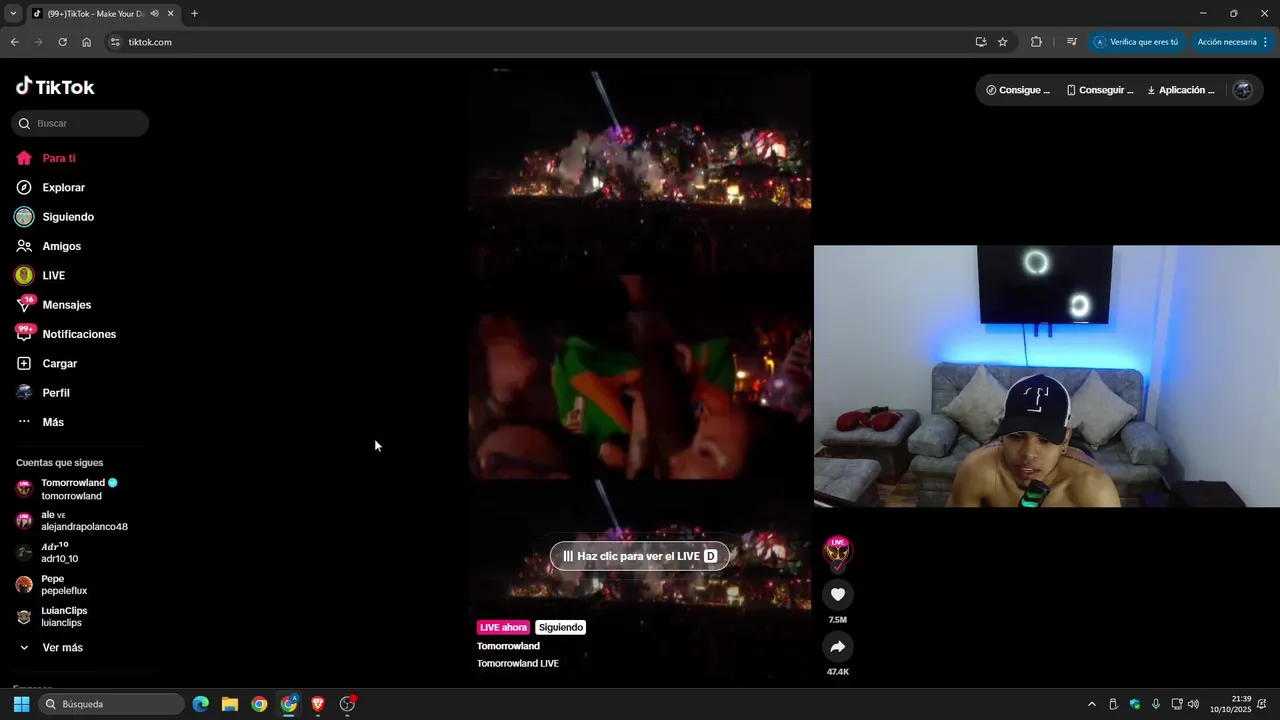
Task: Install app icon in address bar
Action: pos(981,42)
